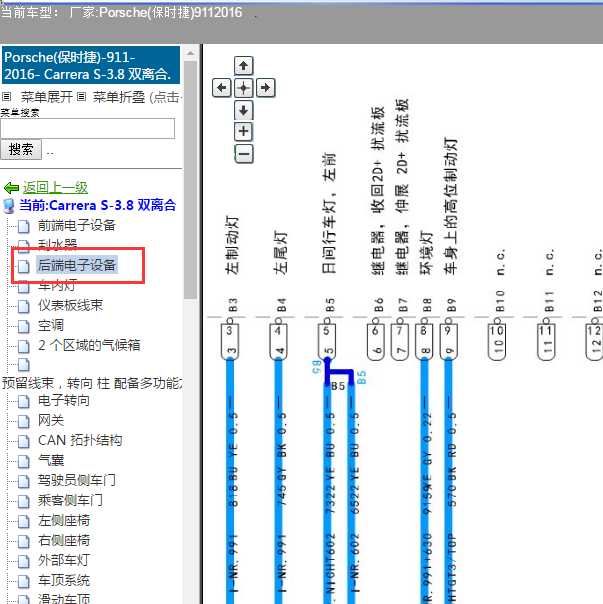Zoom in on the diagram with the plus button
The image size is (603, 604).
[244, 132]
